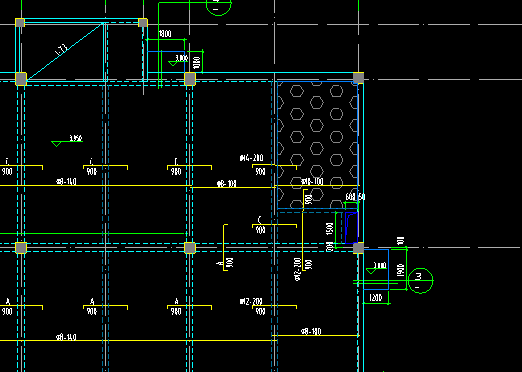Pick the long green horizontal line

(93, 233)
